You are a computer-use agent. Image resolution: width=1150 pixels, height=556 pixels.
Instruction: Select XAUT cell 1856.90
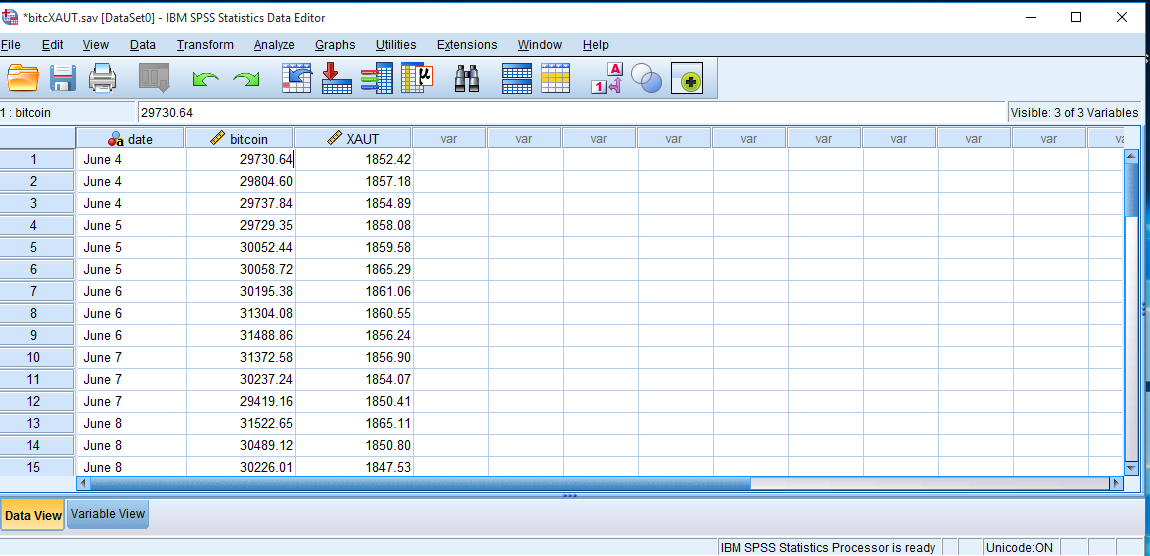(x=354, y=357)
